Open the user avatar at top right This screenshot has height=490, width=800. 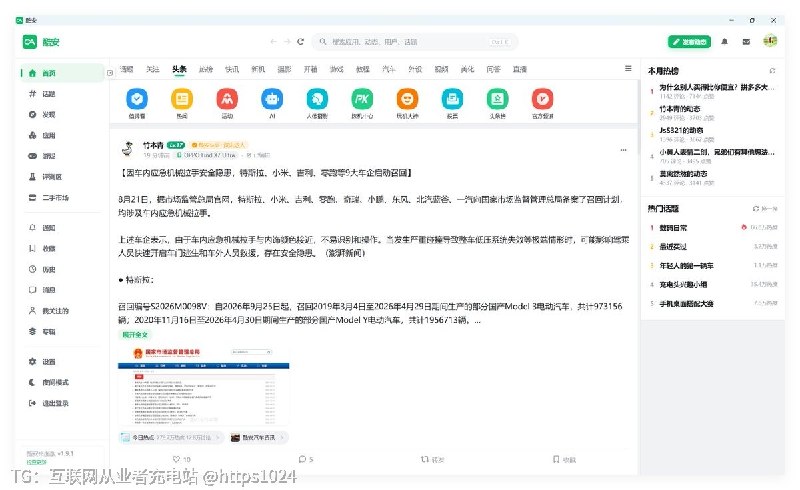770,41
